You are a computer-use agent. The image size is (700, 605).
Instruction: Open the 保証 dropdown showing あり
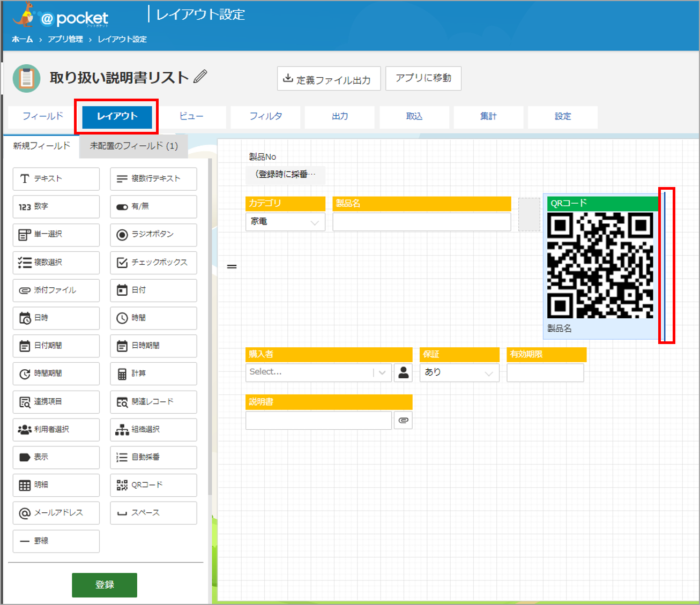459,372
